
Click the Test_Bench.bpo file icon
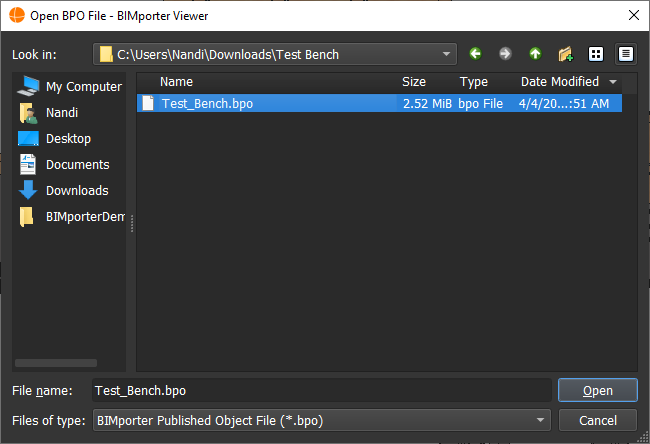[148, 103]
